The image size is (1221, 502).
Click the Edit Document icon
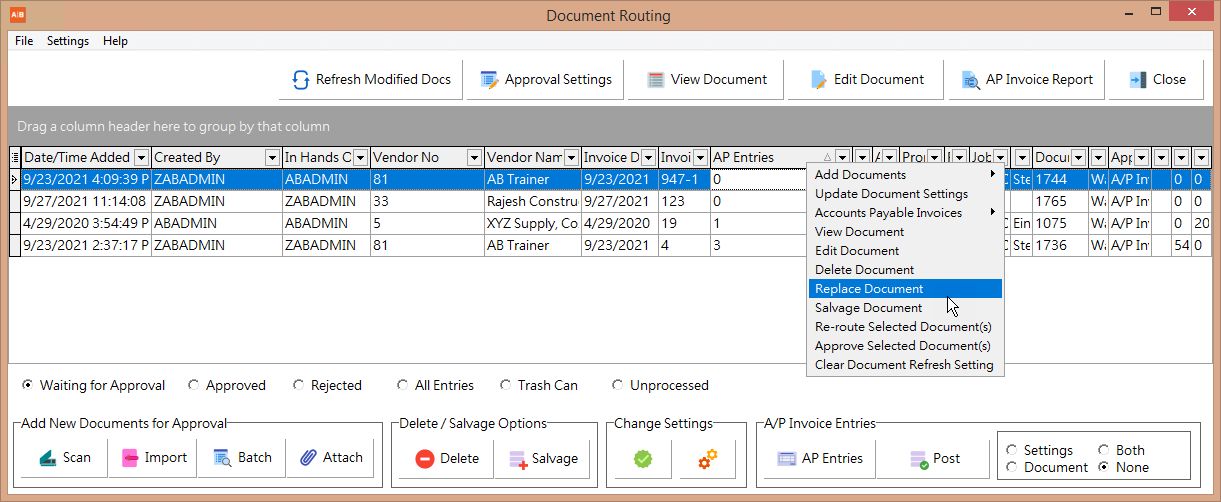[x=819, y=80]
